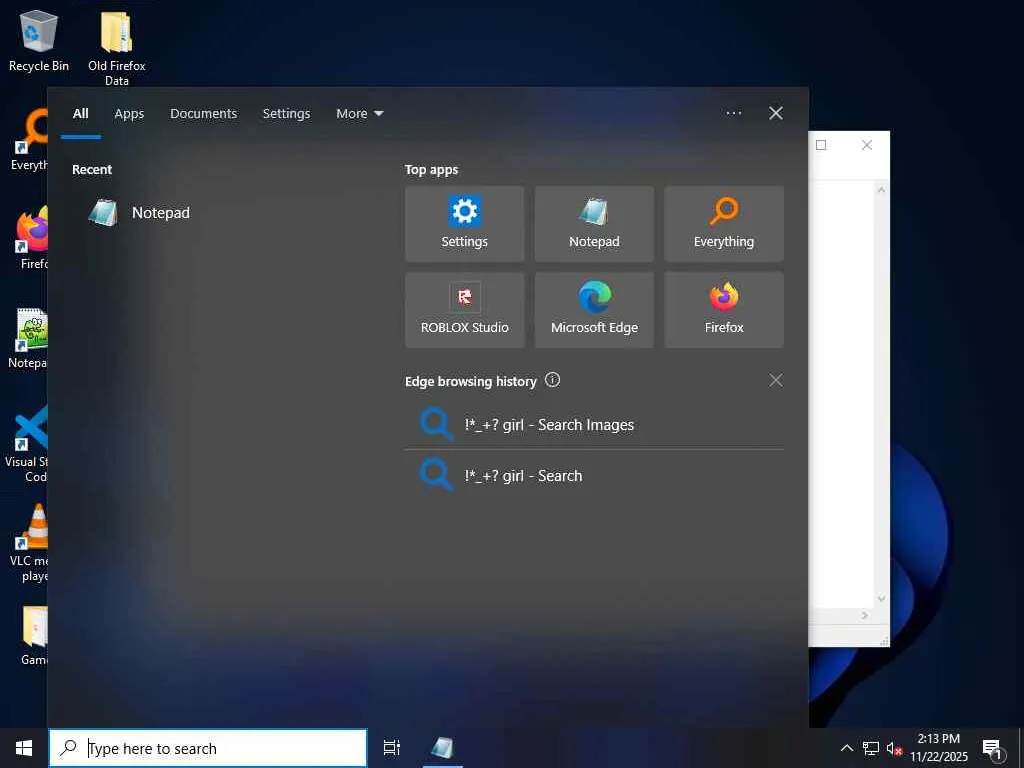Close the search panel

coord(775,113)
